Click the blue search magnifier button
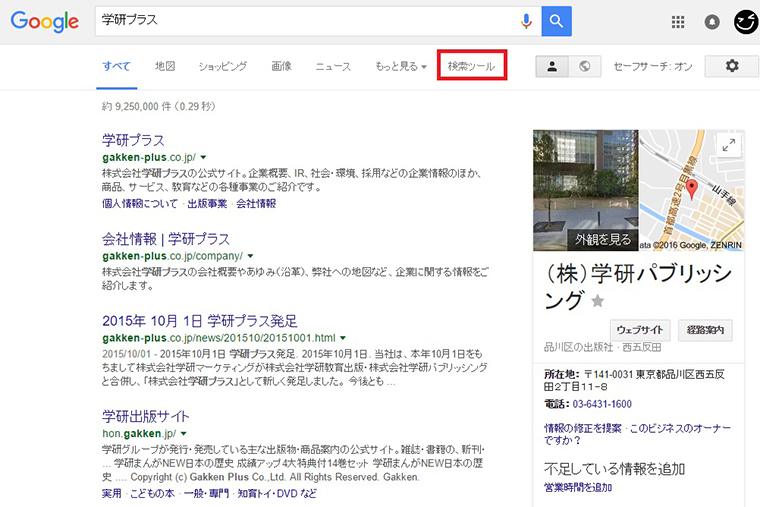Viewport: 760px width, 507px height. point(556,21)
